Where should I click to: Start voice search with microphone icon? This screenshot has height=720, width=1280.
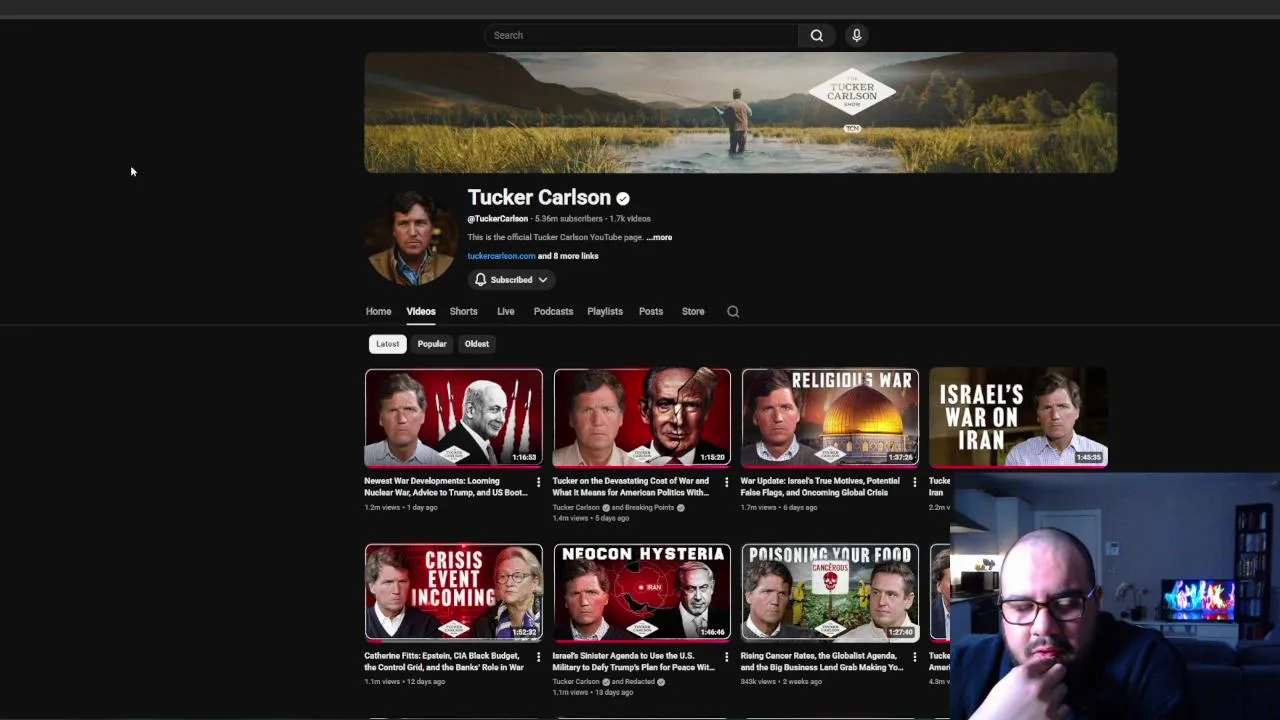tap(856, 35)
